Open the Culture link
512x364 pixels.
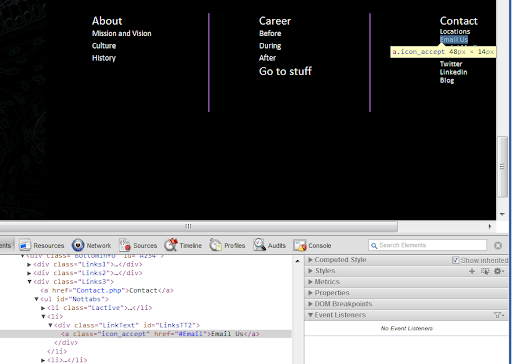[104, 46]
